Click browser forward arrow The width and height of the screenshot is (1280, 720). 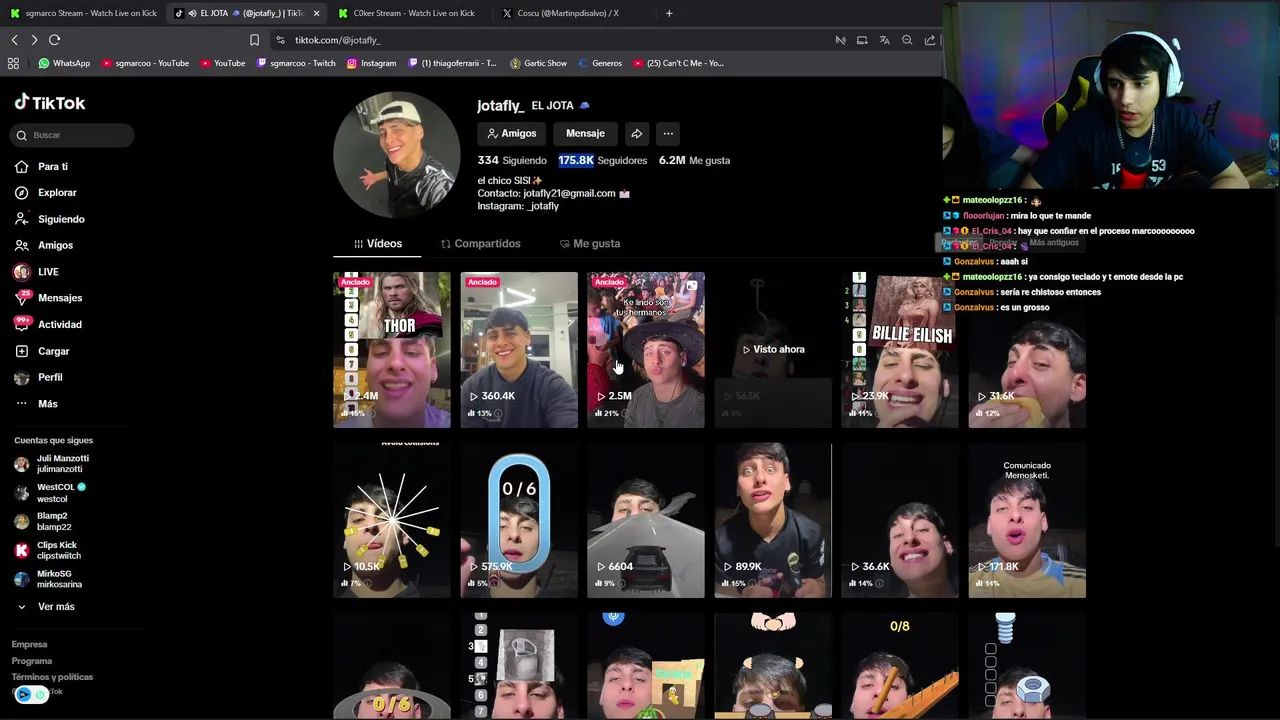(x=34, y=40)
